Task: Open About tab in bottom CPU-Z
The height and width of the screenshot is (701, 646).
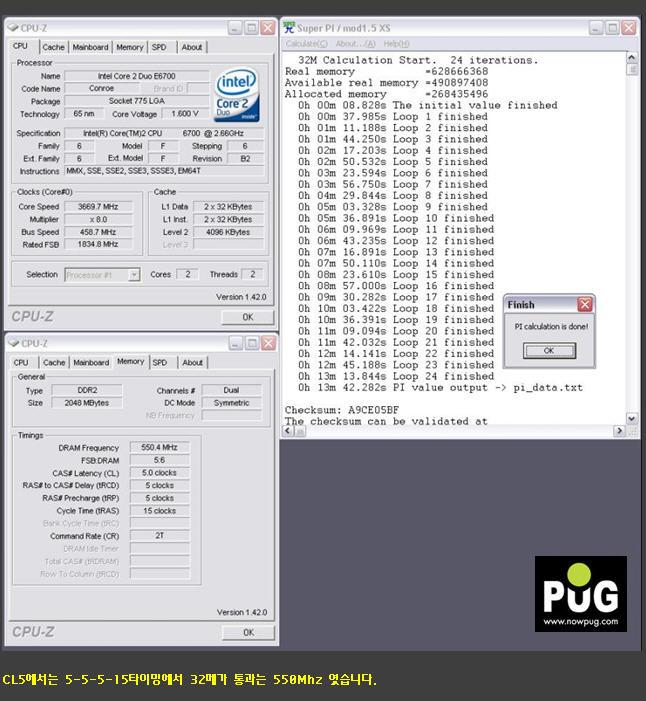Action: pos(193,363)
